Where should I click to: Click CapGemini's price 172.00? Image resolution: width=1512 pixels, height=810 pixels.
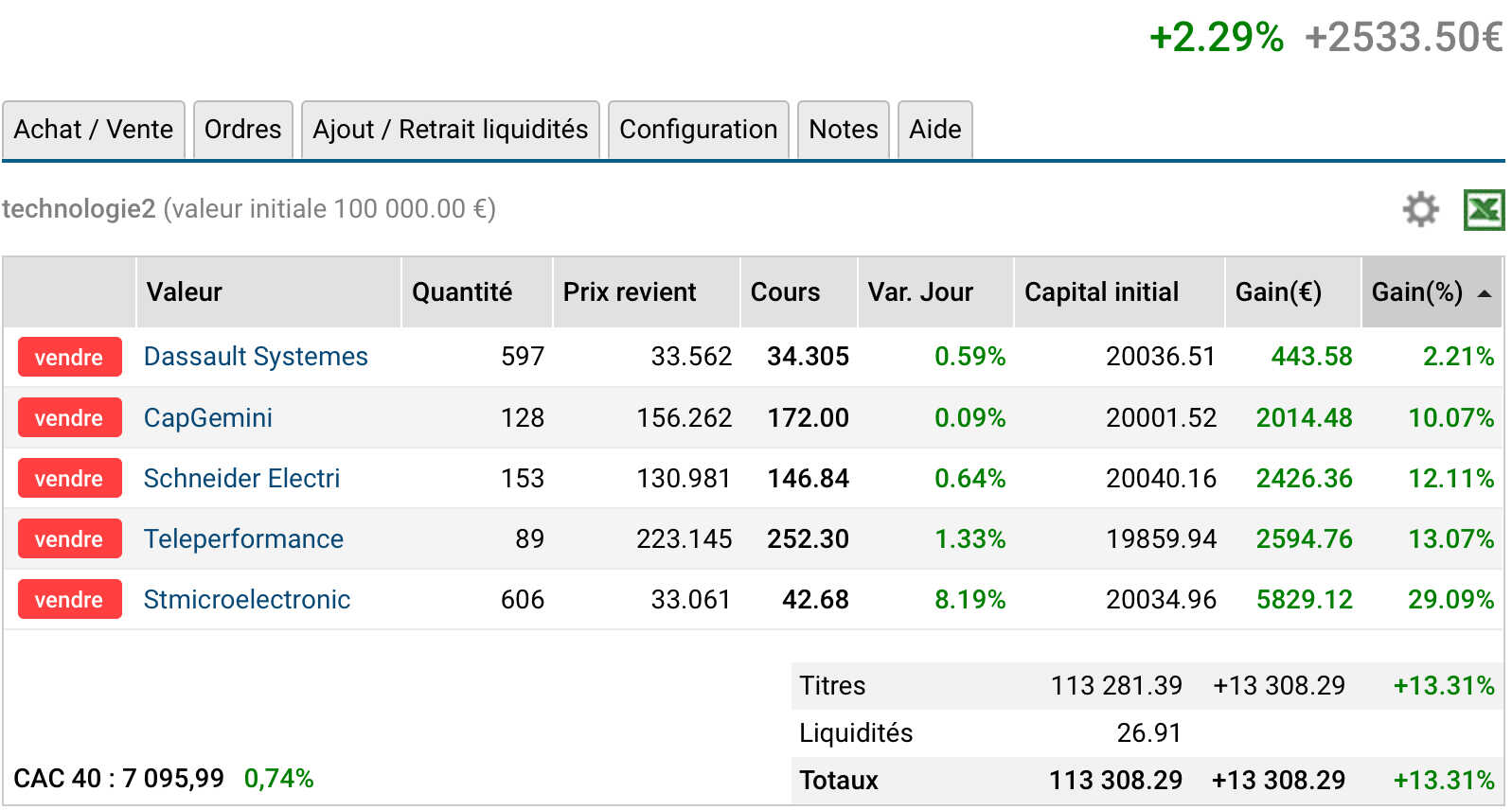pyautogui.click(x=808, y=417)
